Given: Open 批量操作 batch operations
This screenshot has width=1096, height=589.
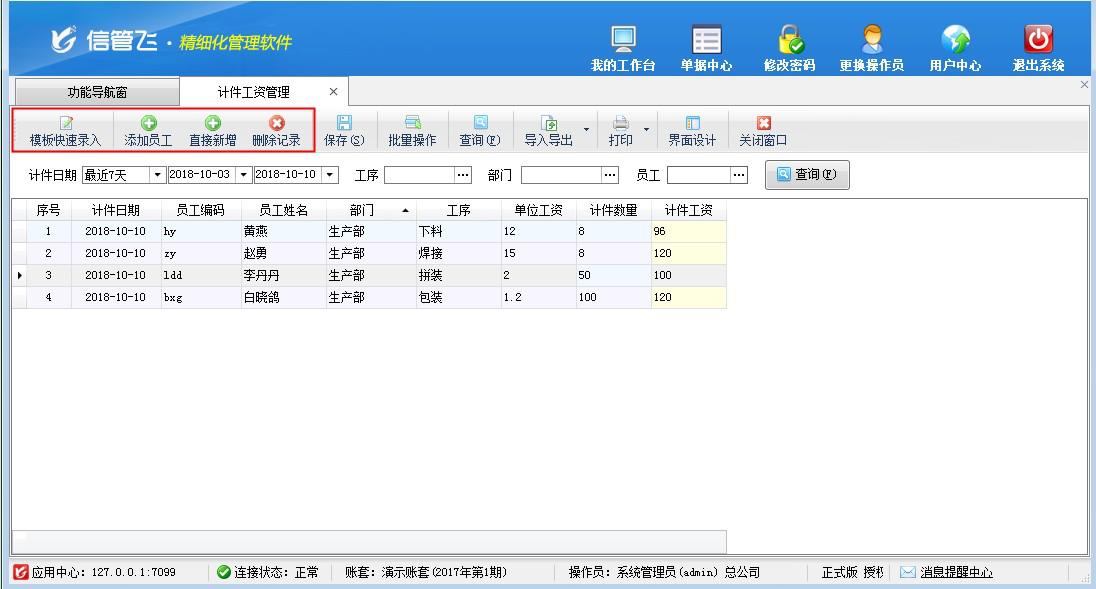Looking at the screenshot, I should (x=412, y=131).
